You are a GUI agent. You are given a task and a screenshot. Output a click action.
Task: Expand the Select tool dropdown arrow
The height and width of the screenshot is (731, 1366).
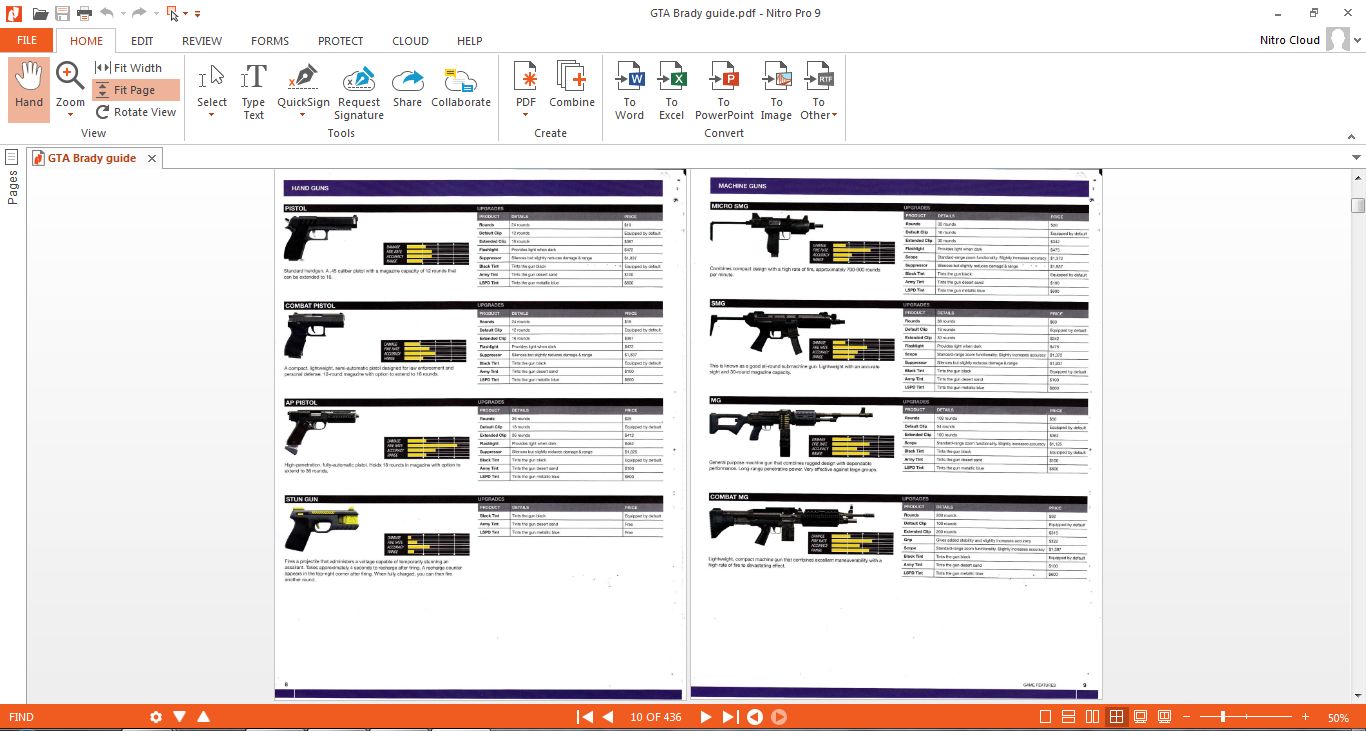tap(212, 114)
